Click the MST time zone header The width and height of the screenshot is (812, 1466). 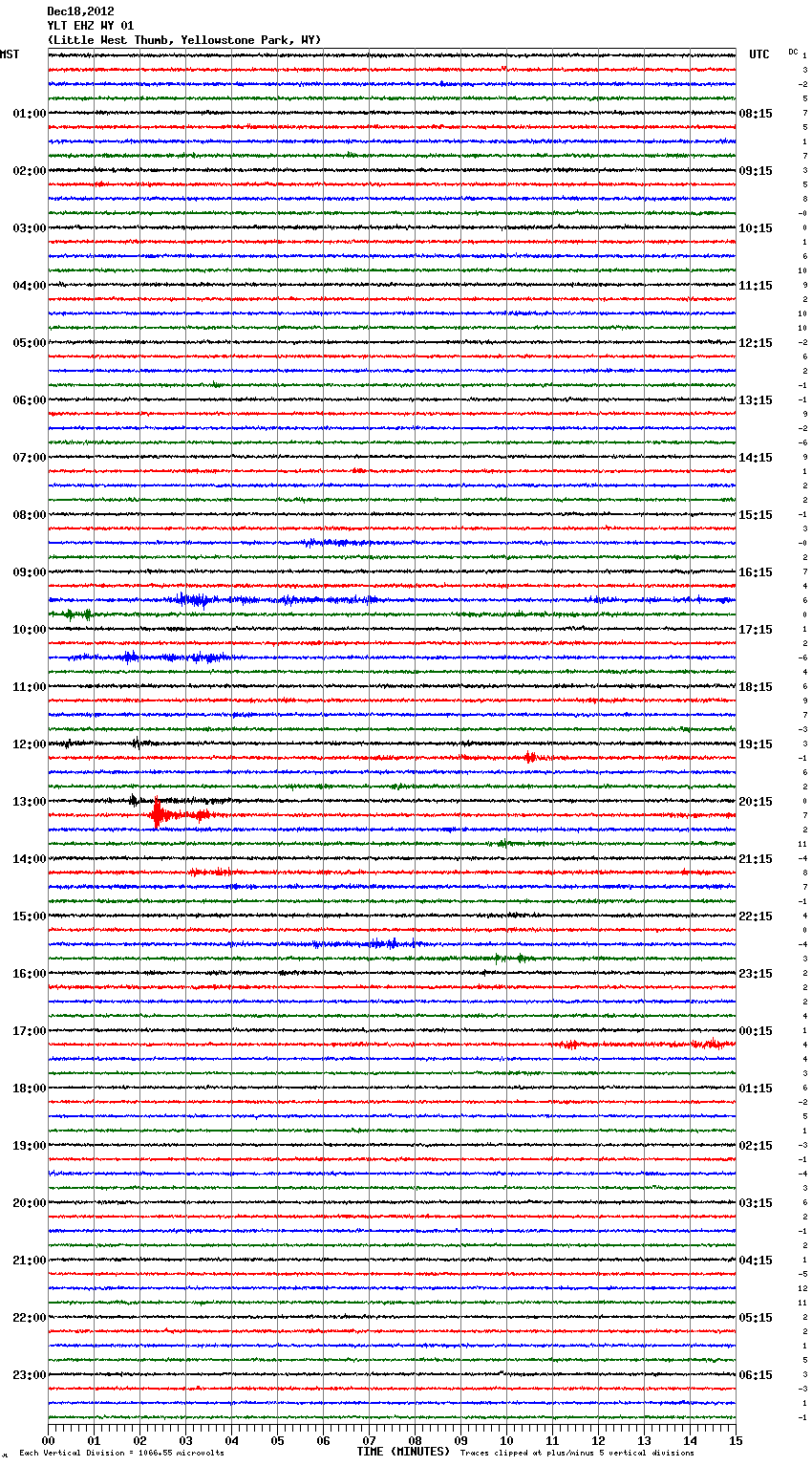click(10, 54)
